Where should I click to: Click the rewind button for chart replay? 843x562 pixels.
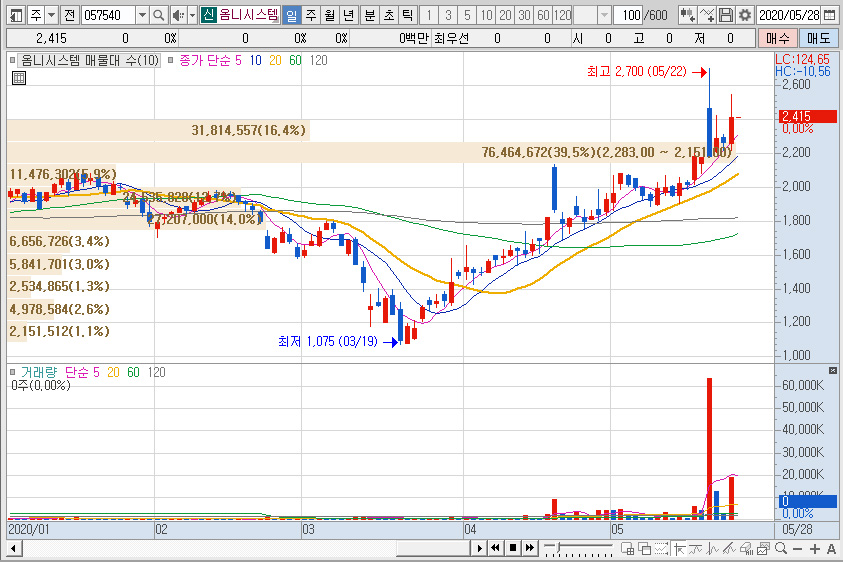pyautogui.click(x=495, y=549)
